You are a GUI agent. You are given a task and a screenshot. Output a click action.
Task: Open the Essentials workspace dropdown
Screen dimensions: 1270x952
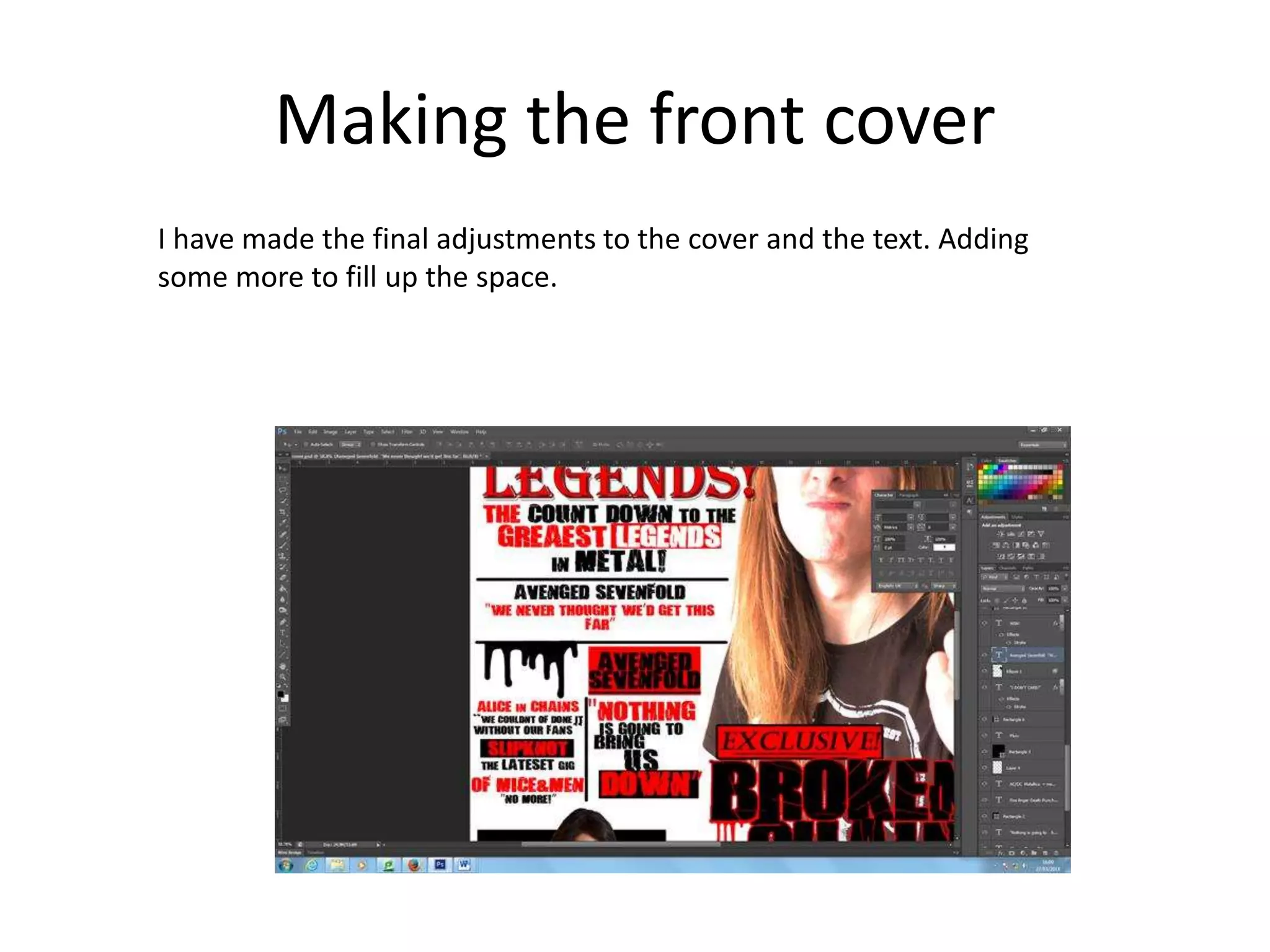pyautogui.click(x=1042, y=444)
